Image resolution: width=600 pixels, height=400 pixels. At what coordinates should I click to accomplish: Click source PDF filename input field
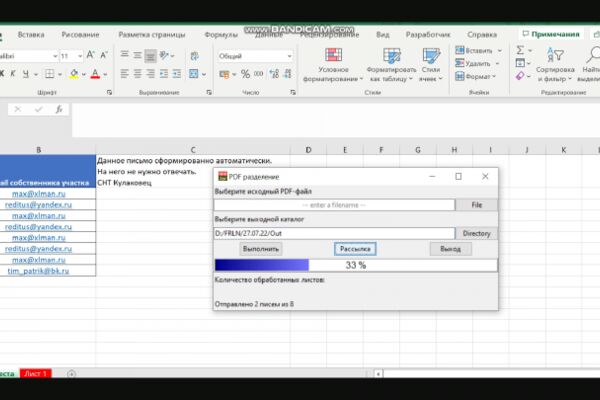(334, 205)
